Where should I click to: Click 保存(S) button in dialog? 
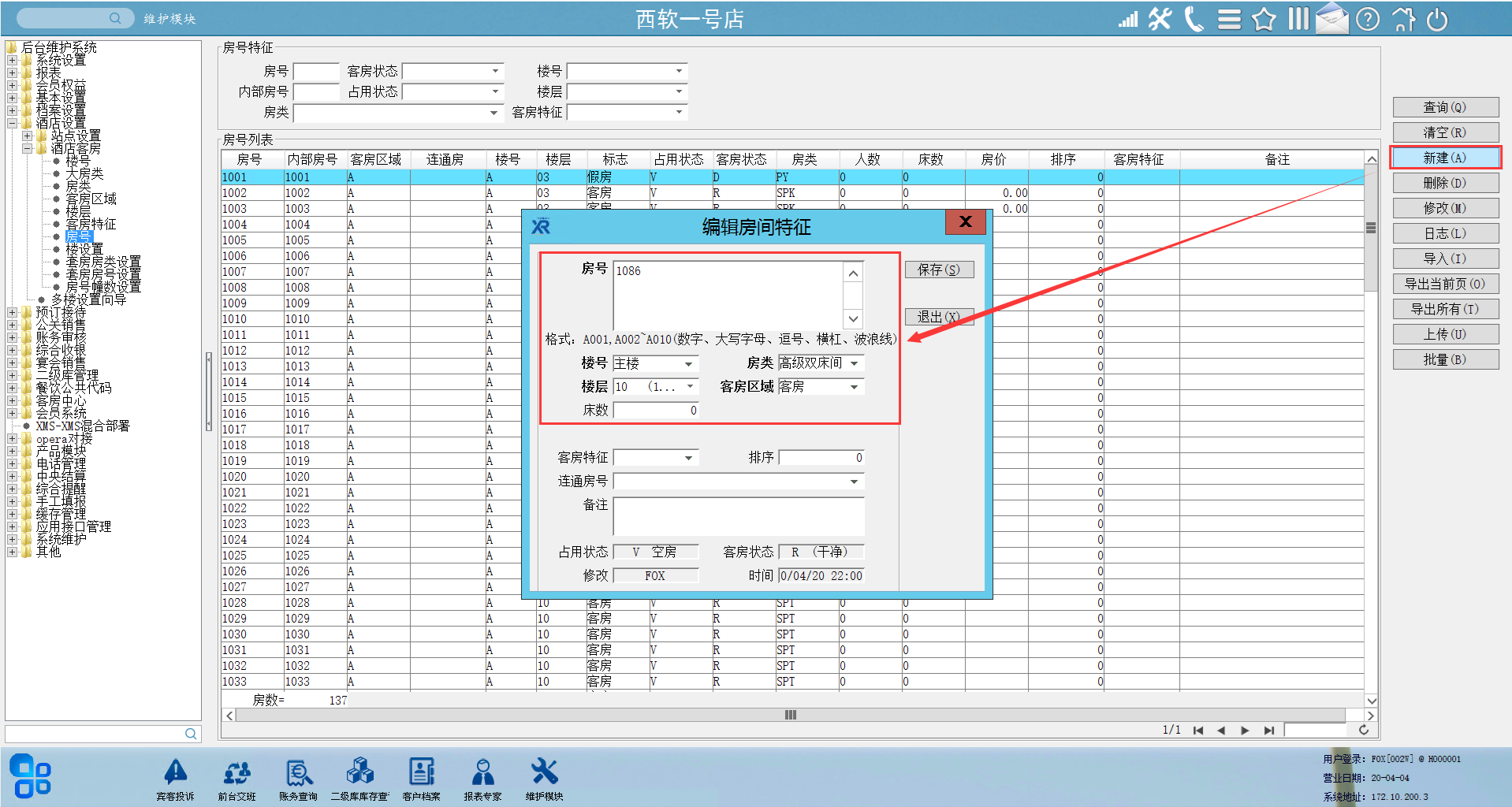(x=939, y=270)
